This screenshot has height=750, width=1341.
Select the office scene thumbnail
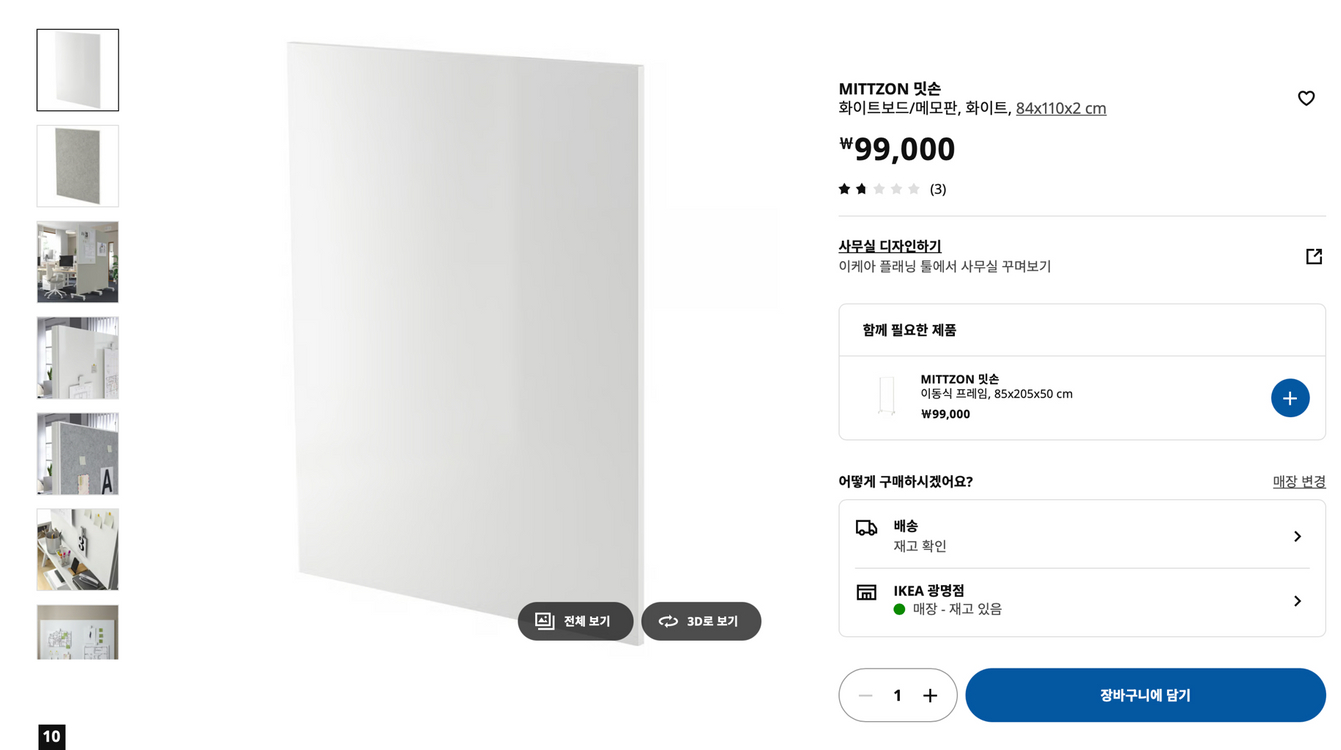pyautogui.click(x=77, y=262)
